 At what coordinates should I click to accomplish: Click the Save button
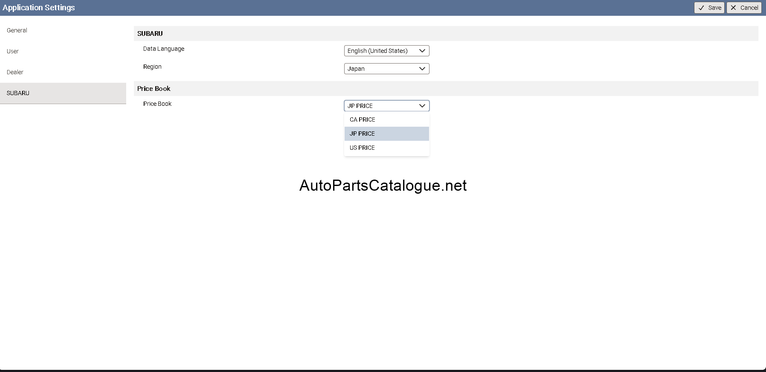click(709, 8)
